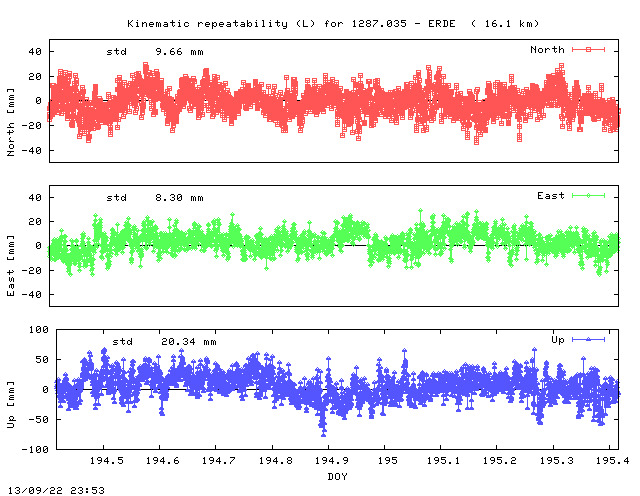Click the timestamp '13/09/22 23:53'

(x=56, y=490)
